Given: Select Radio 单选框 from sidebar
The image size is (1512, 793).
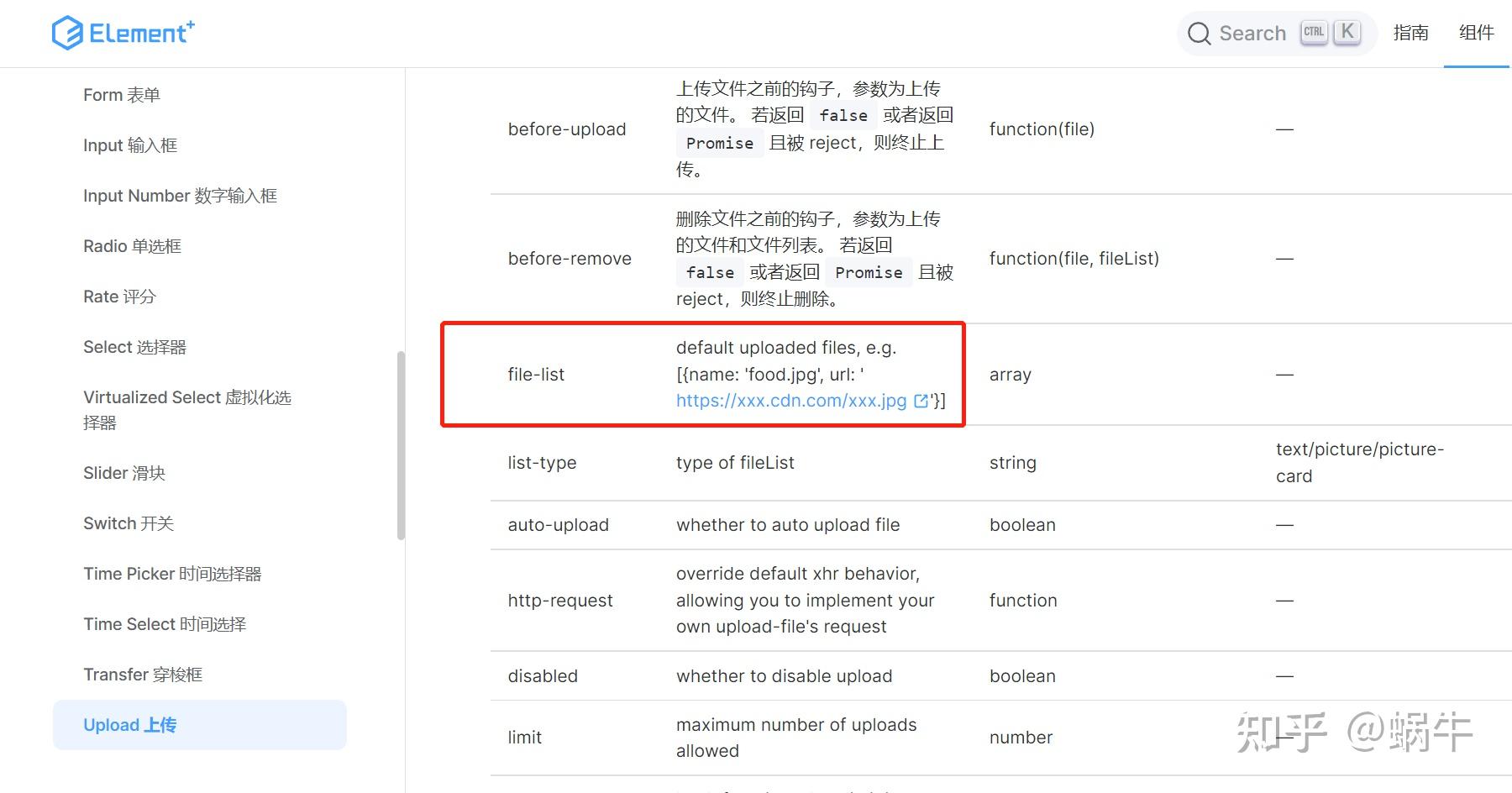Looking at the screenshot, I should click(131, 245).
